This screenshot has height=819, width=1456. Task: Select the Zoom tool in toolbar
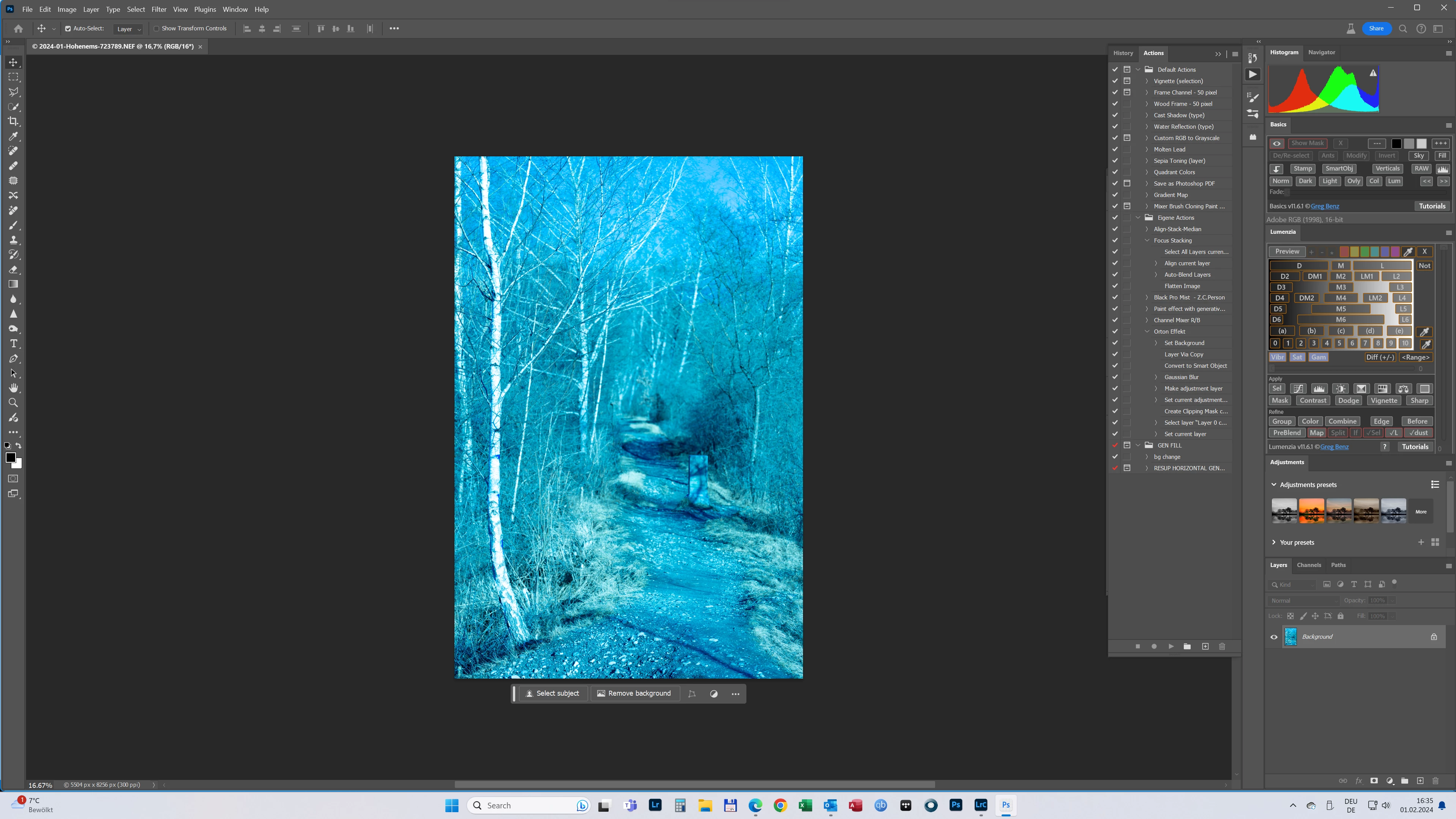coord(13,403)
